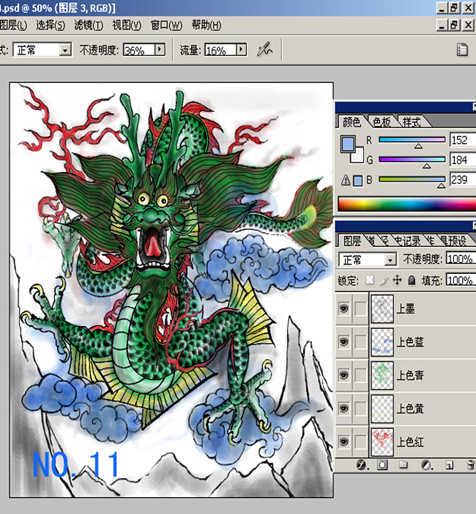The height and width of the screenshot is (514, 476).
Task: Switch to the 颜色 tab
Action: pos(352,122)
